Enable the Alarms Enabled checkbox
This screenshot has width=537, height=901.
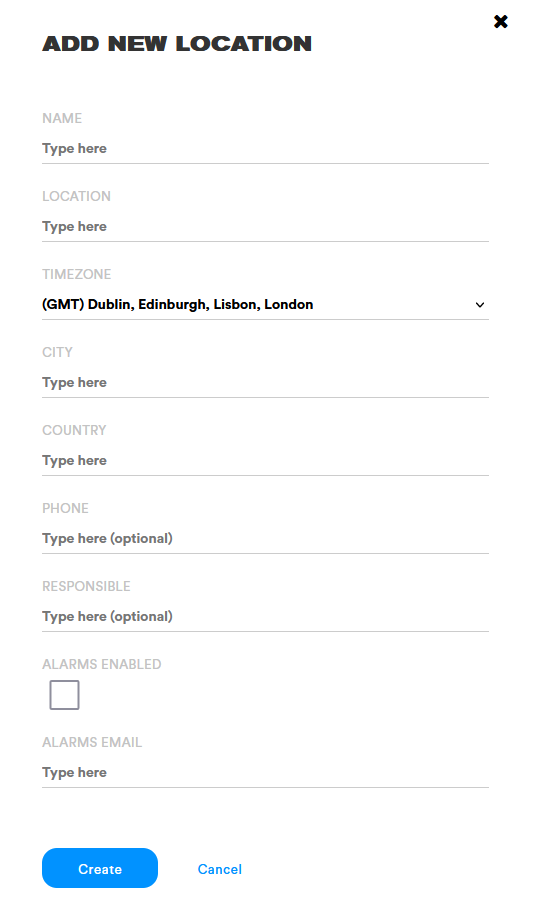pos(64,695)
